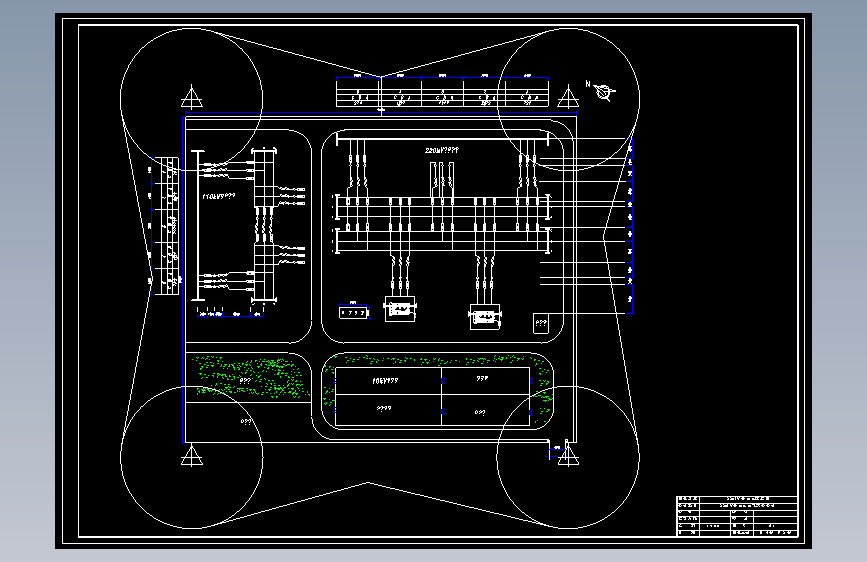Select the bottom-left lightning rod triangle symbol
867x562 pixels.
coord(192,455)
